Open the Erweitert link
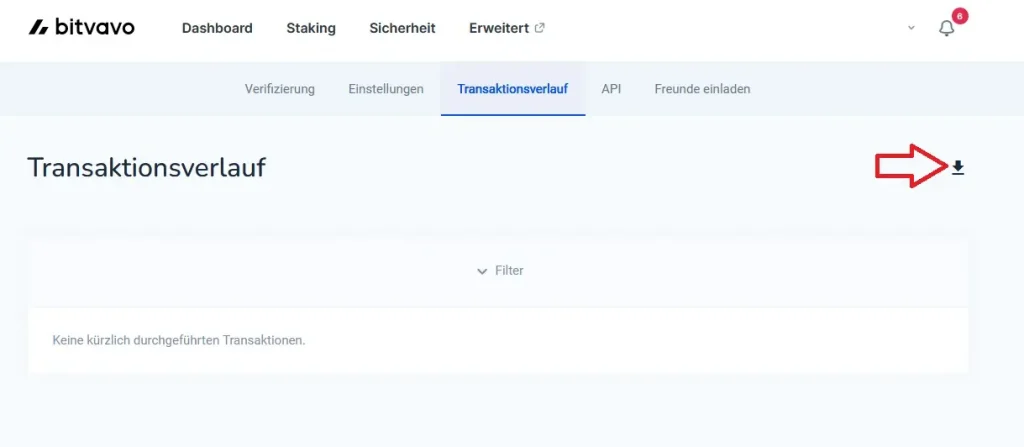This screenshot has width=1024, height=447. (500, 28)
